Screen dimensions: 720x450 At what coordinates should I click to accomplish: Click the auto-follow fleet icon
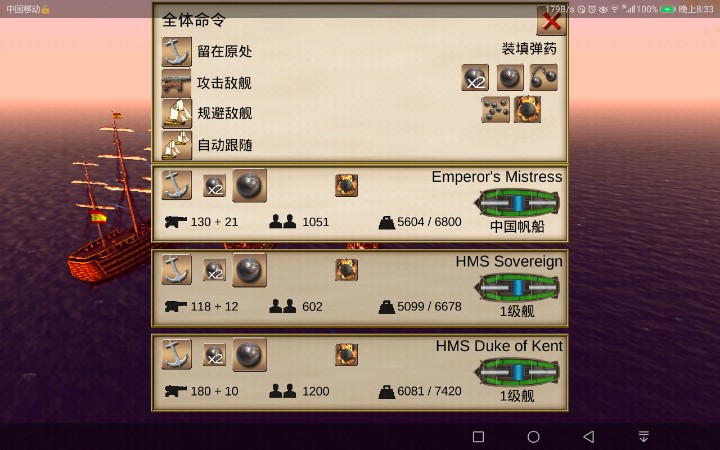(x=176, y=145)
